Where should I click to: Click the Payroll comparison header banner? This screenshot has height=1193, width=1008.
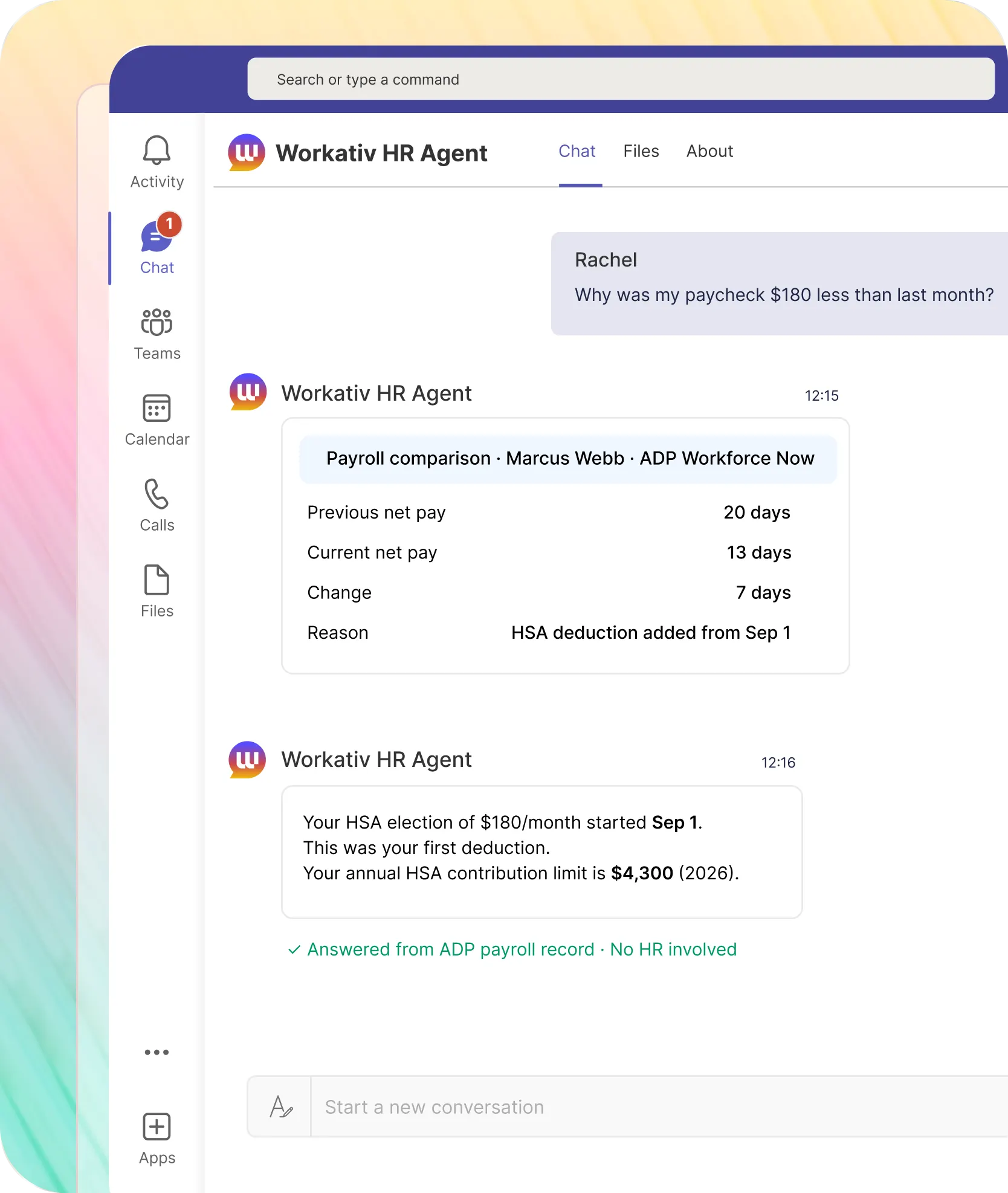click(568, 459)
